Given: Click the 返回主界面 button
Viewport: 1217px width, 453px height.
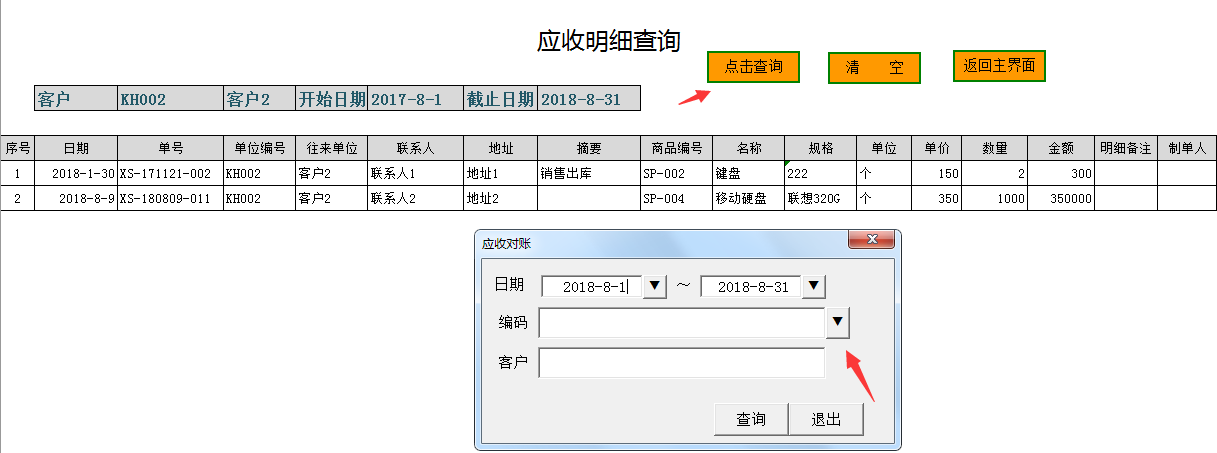Looking at the screenshot, I should [999, 66].
